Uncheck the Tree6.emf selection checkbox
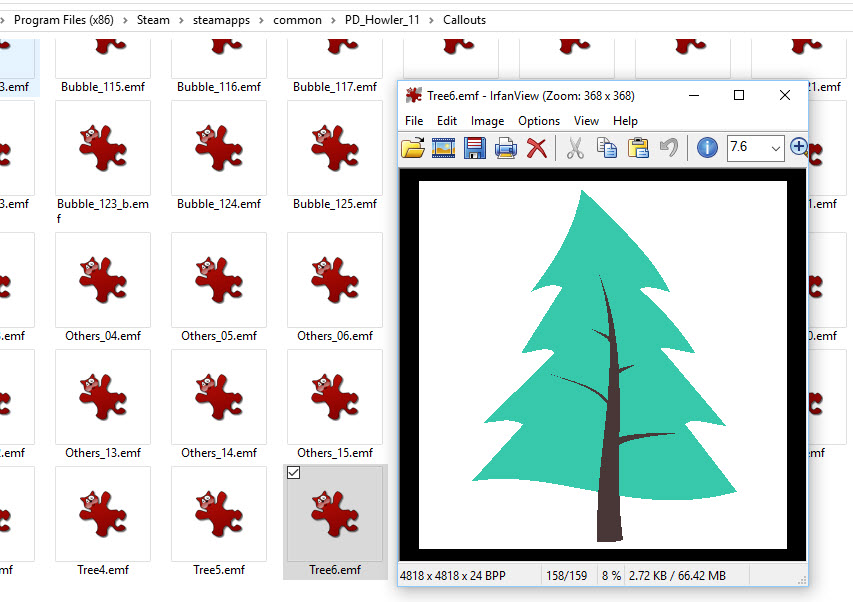This screenshot has width=853, height=602. (293, 473)
